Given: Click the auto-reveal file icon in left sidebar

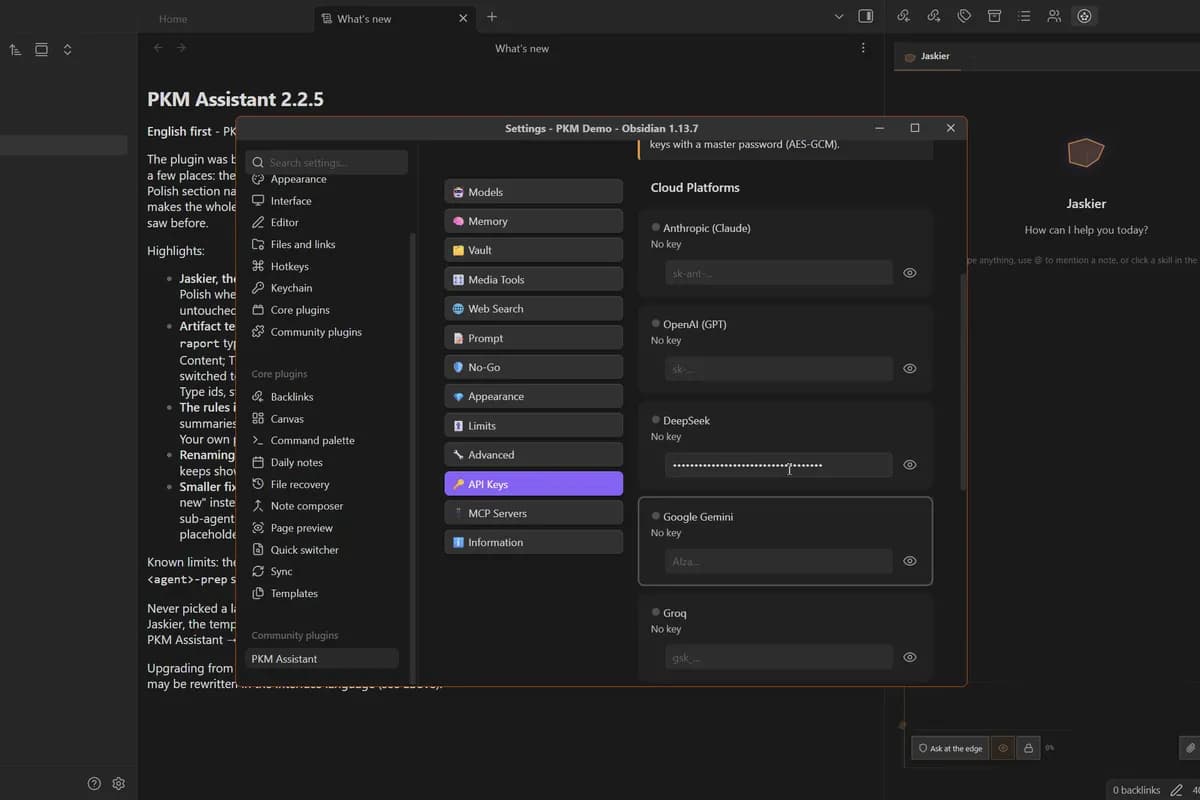Looking at the screenshot, I should pyautogui.click(x=41, y=49).
